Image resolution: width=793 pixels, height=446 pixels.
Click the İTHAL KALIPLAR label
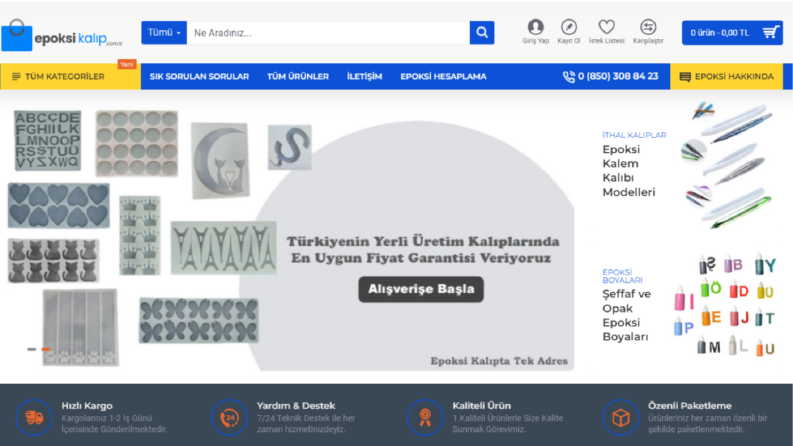[x=634, y=135]
